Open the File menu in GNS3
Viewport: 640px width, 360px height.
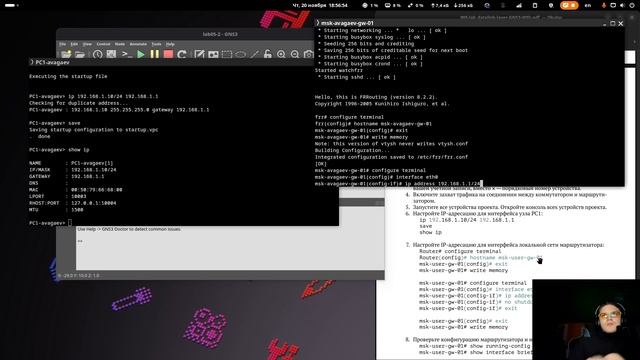coord(62,44)
